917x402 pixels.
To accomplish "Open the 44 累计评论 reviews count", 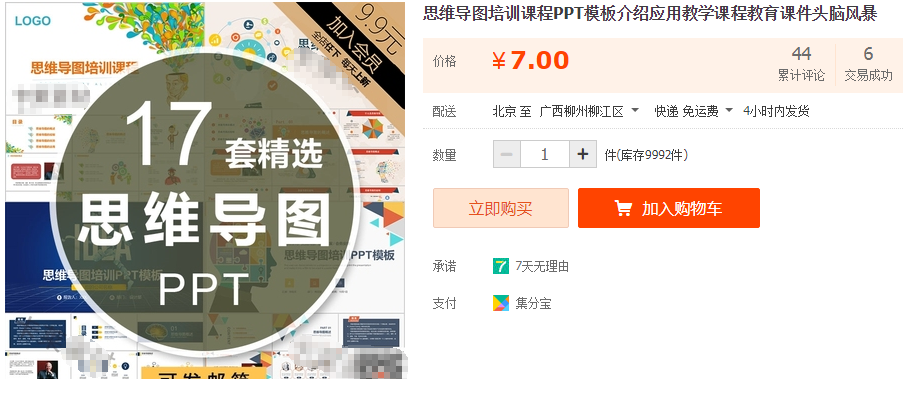I will [x=801, y=64].
